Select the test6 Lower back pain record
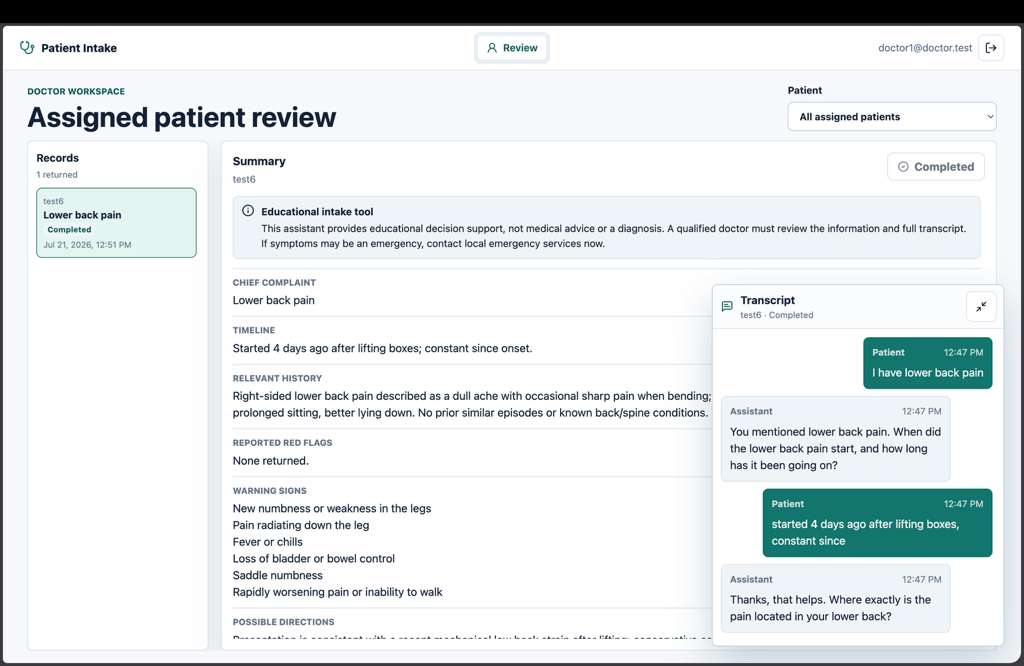 [x=116, y=223]
